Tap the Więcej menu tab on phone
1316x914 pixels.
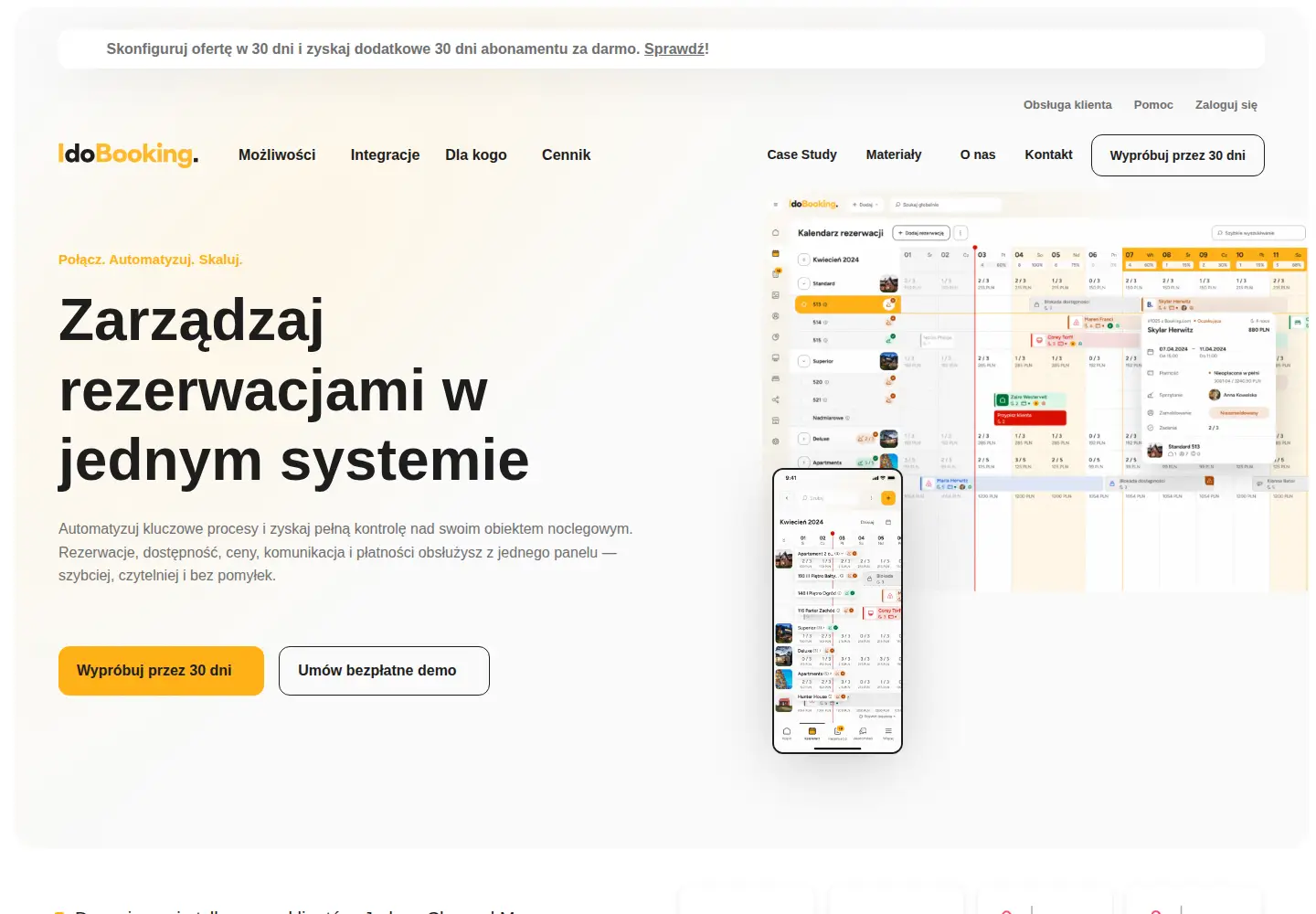pos(888,733)
